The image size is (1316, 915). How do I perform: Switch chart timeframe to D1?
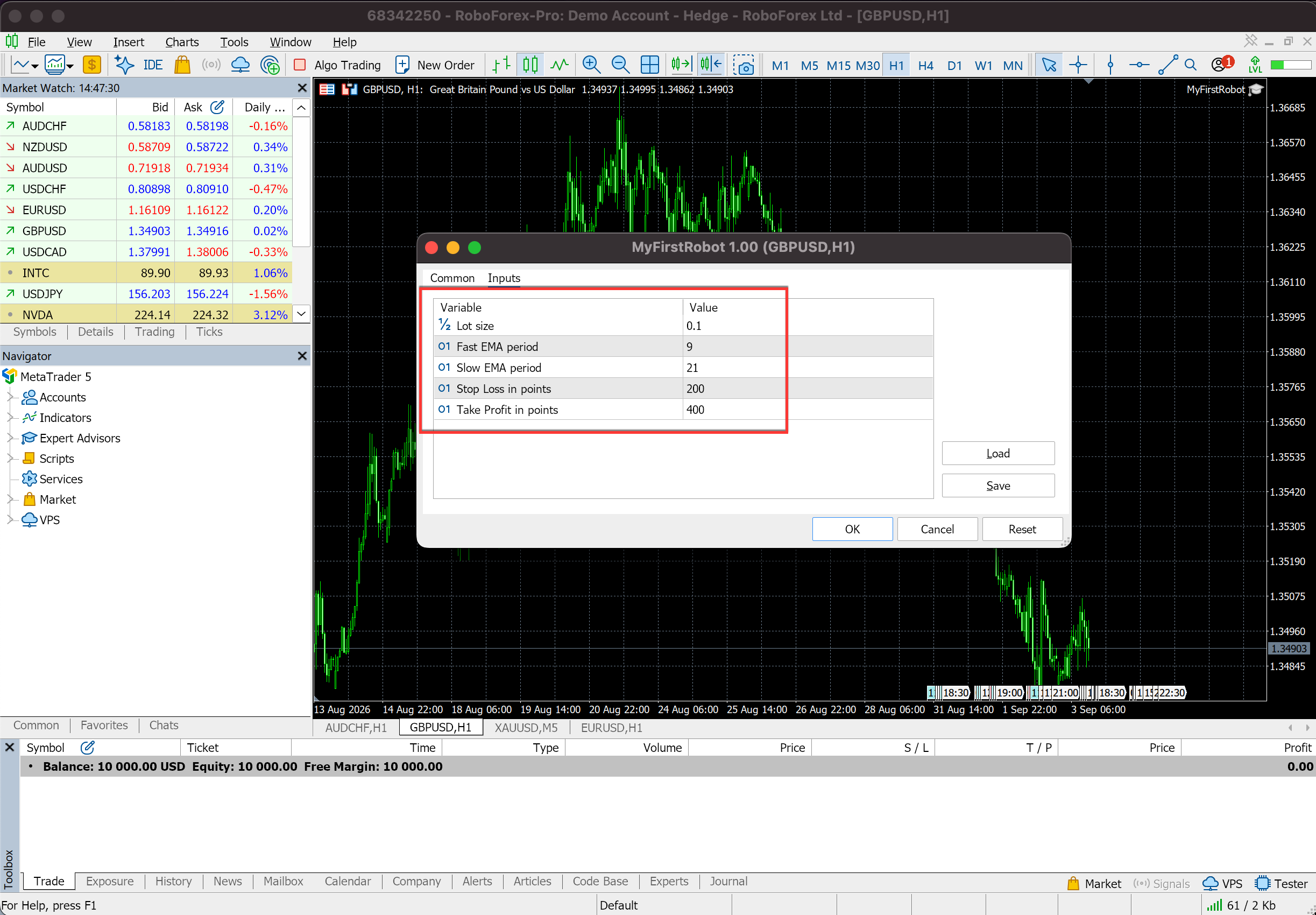pos(954,65)
